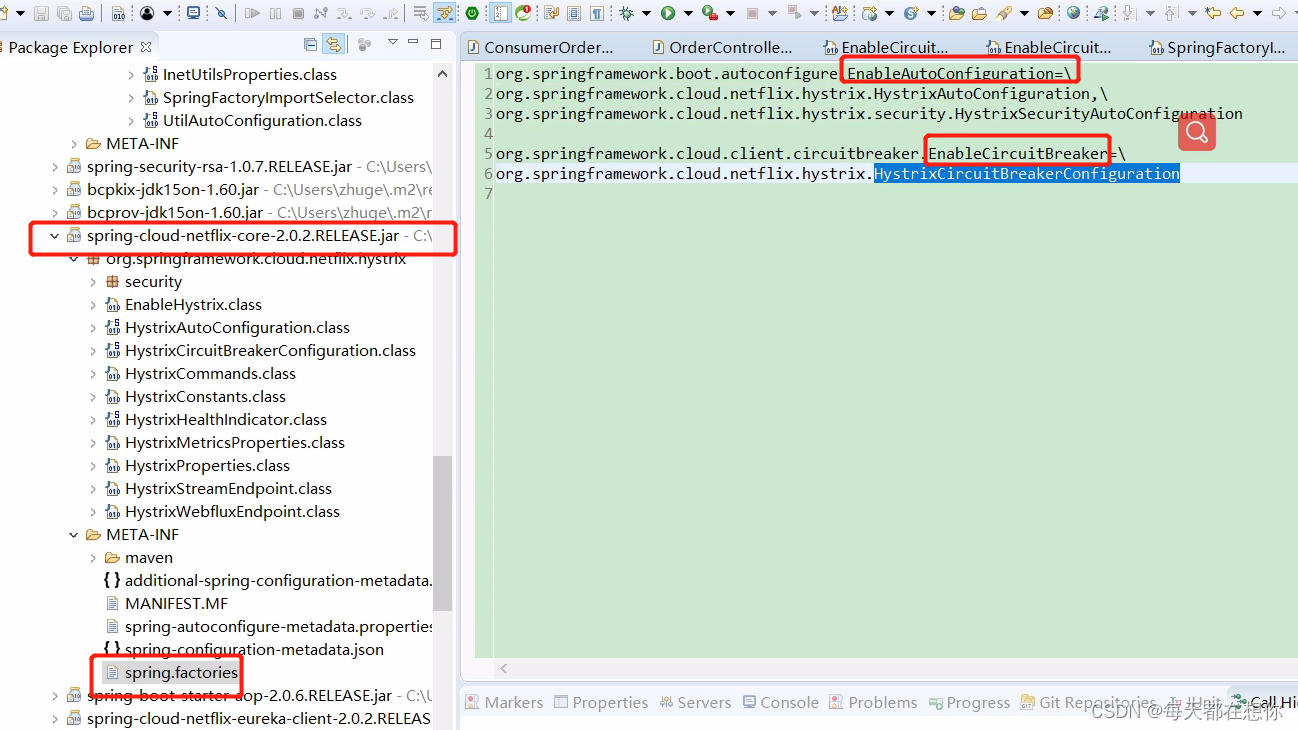Collapse the spring-cloud-netflix-core-2.0.2.RELEASE.jar node
The image size is (1298, 730).
[x=54, y=236]
